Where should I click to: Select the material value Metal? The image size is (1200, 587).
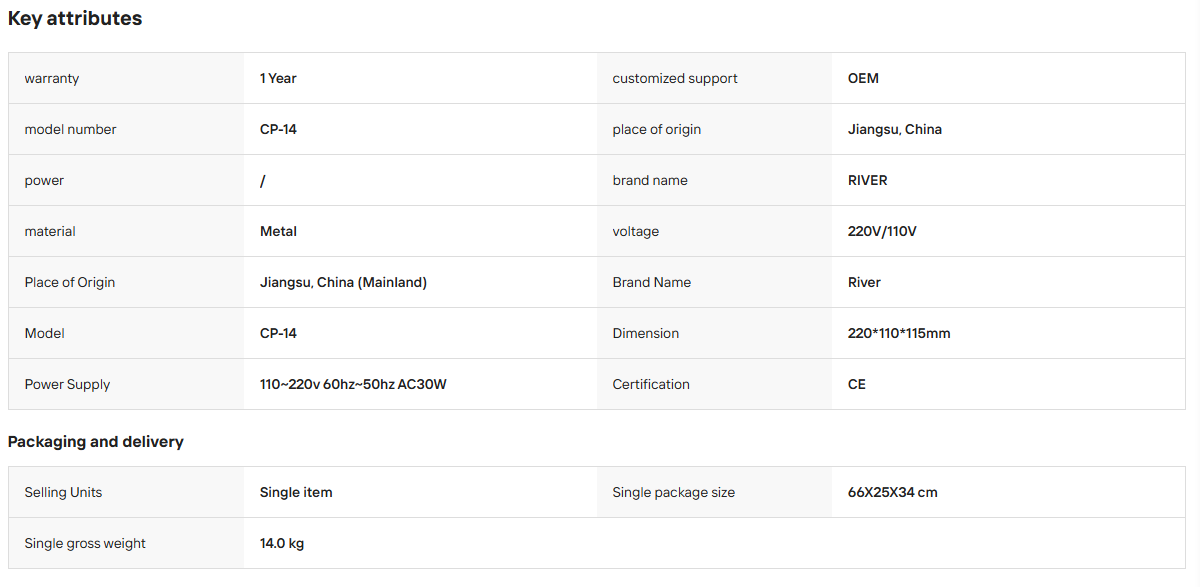(278, 231)
